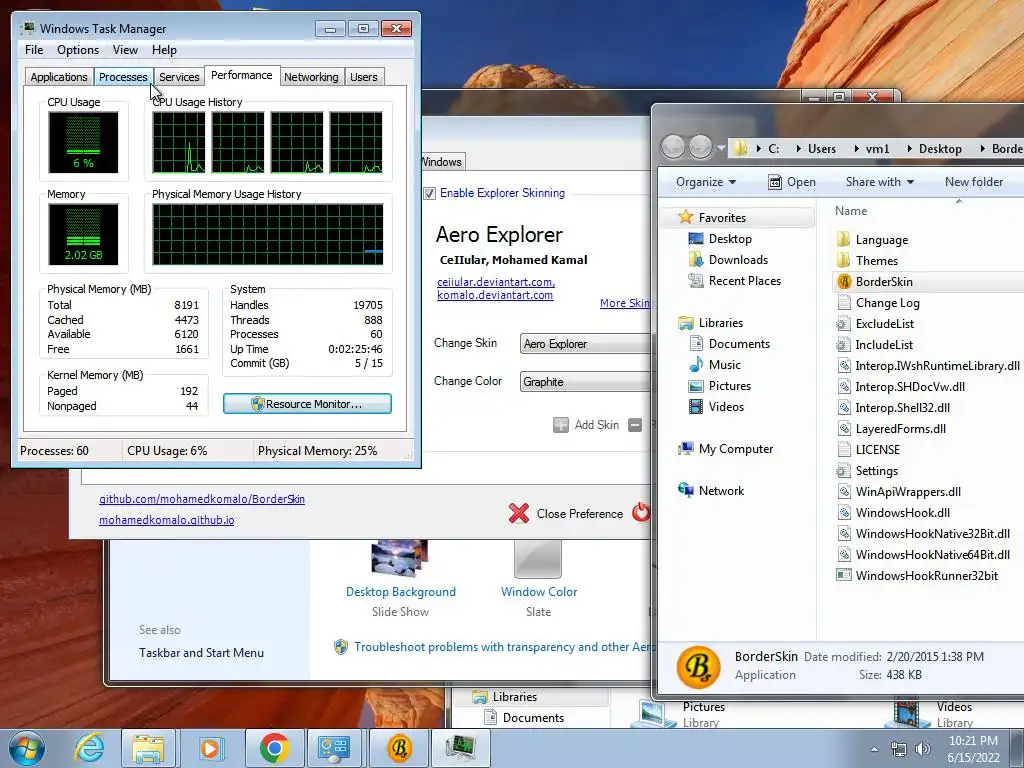
Task: Expand the Organize menu
Action: click(x=706, y=182)
